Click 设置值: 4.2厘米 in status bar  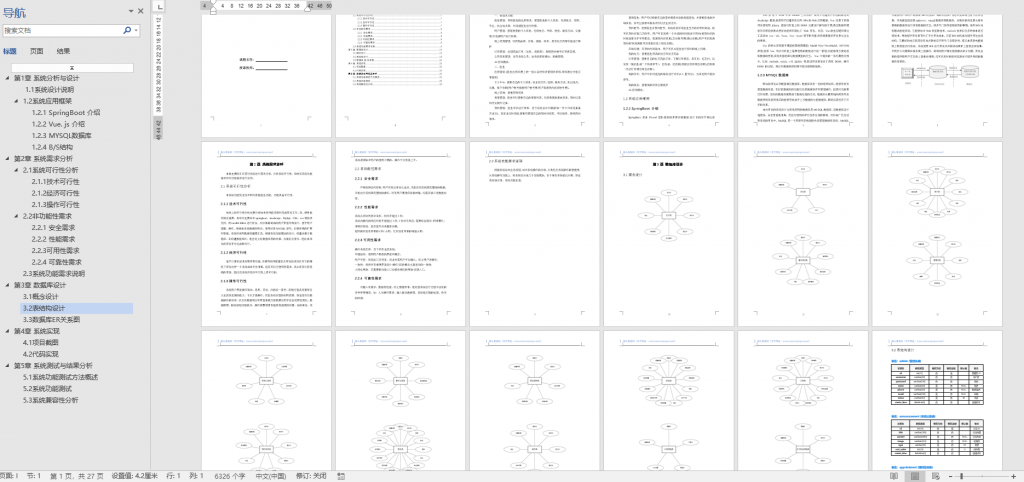tap(135, 476)
